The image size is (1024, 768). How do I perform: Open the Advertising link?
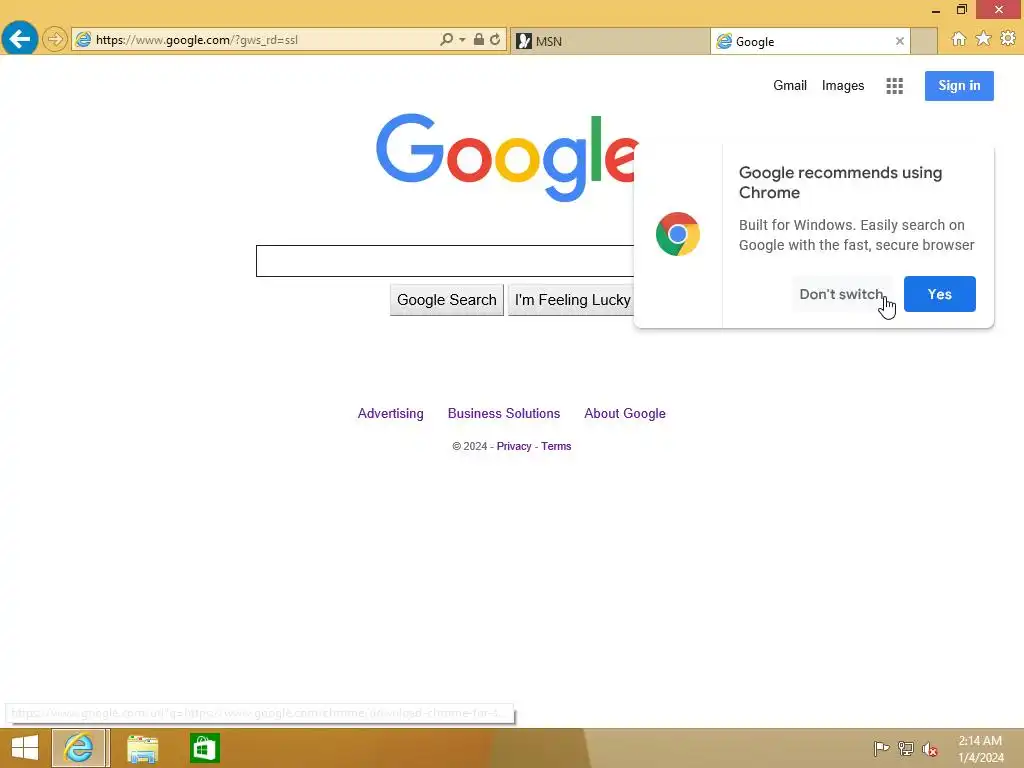(x=391, y=413)
